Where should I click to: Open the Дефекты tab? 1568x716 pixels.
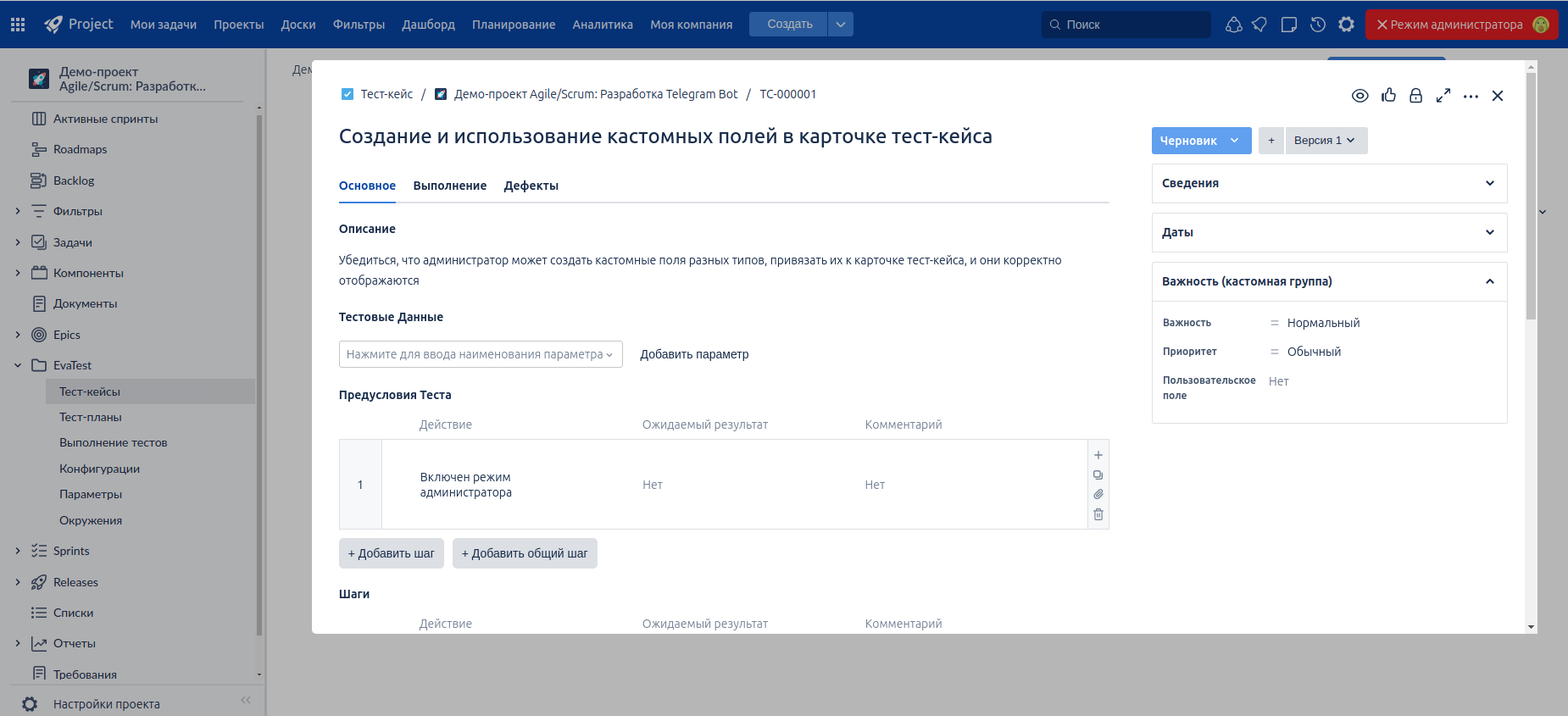(x=531, y=186)
